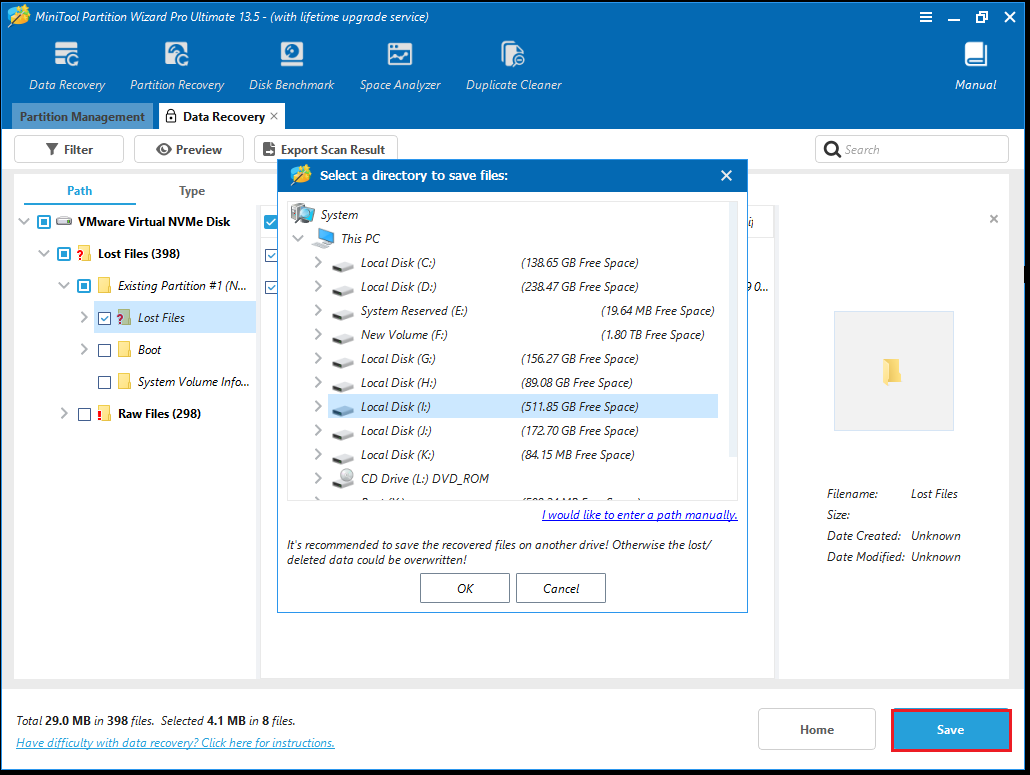1030x775 pixels.
Task: Select System Reserved (E:) drive
Action: [x=523, y=311]
